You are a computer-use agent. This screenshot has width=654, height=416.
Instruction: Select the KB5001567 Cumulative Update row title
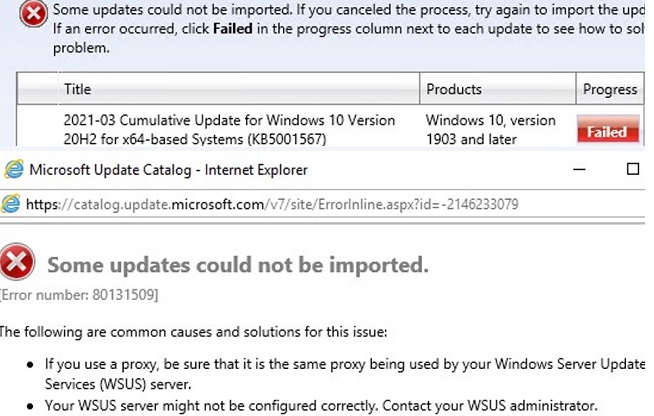(228, 129)
